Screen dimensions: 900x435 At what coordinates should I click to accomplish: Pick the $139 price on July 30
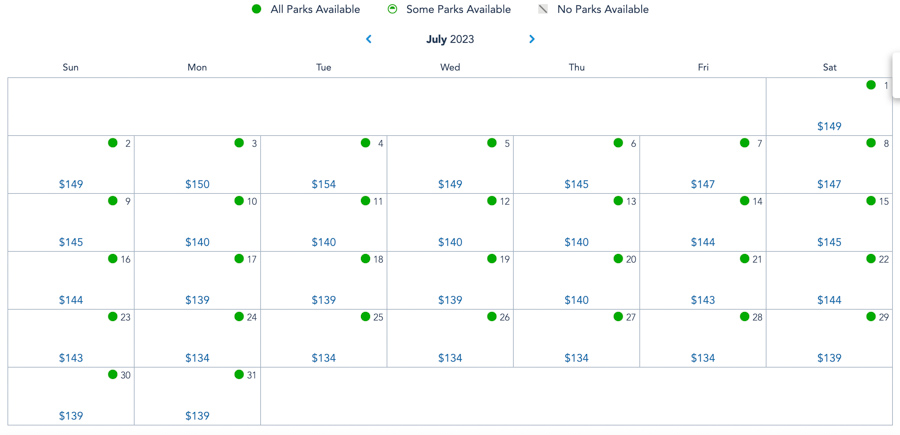click(x=71, y=416)
